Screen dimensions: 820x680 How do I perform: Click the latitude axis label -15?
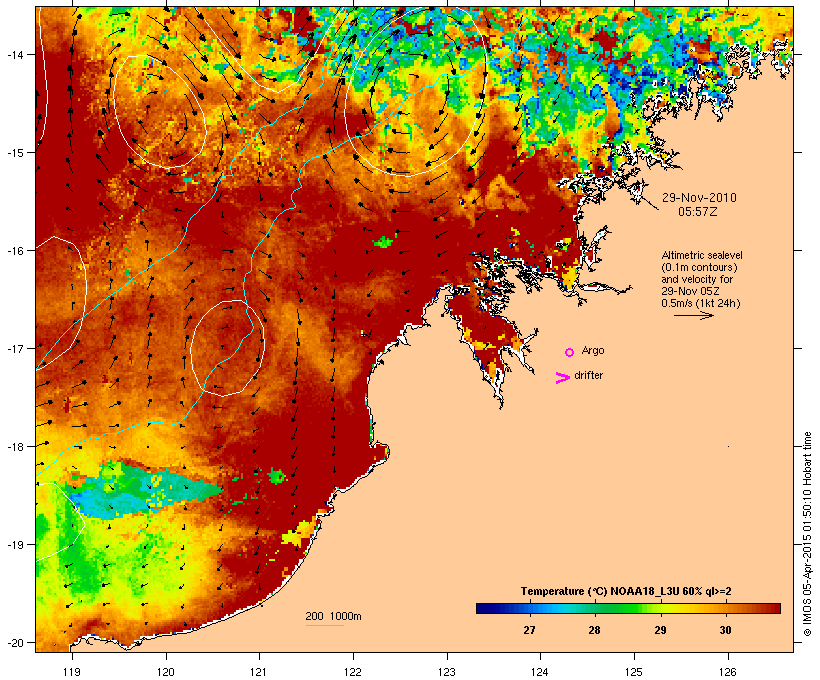[x=14, y=152]
